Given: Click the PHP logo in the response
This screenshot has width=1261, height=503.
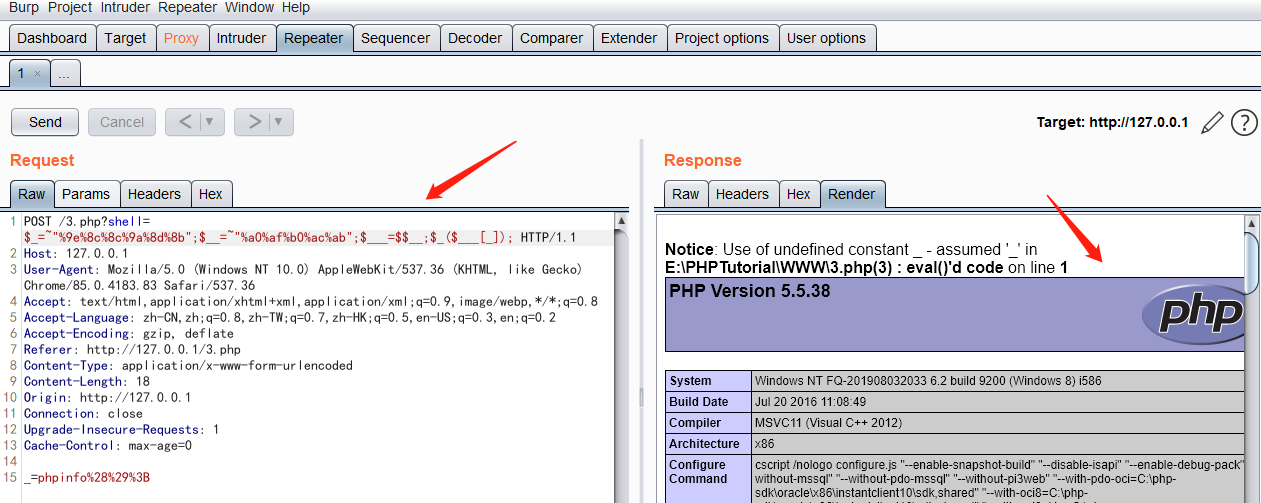Looking at the screenshot, I should pyautogui.click(x=1192, y=313).
